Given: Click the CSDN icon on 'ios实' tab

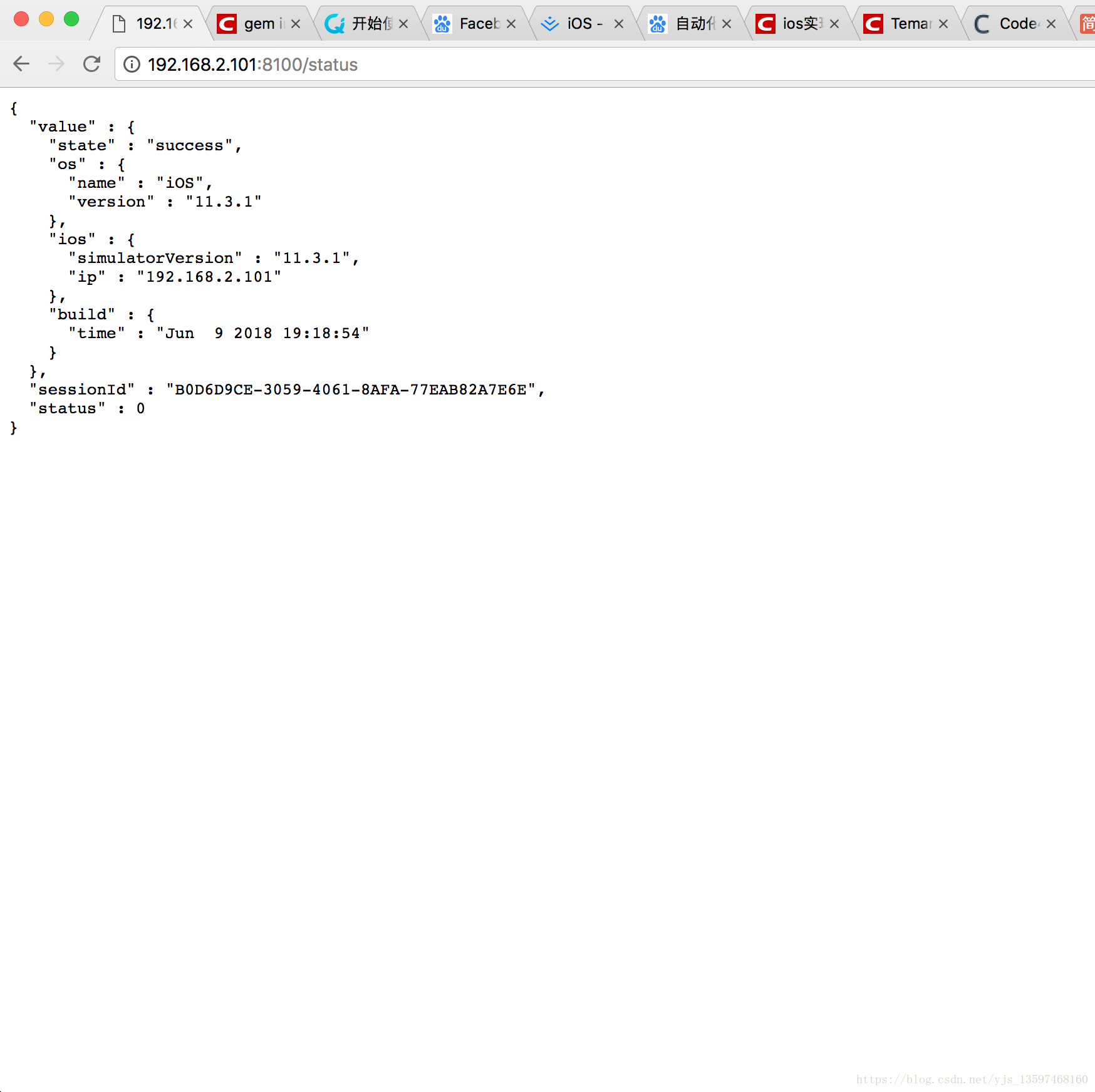Looking at the screenshot, I should coord(765,24).
